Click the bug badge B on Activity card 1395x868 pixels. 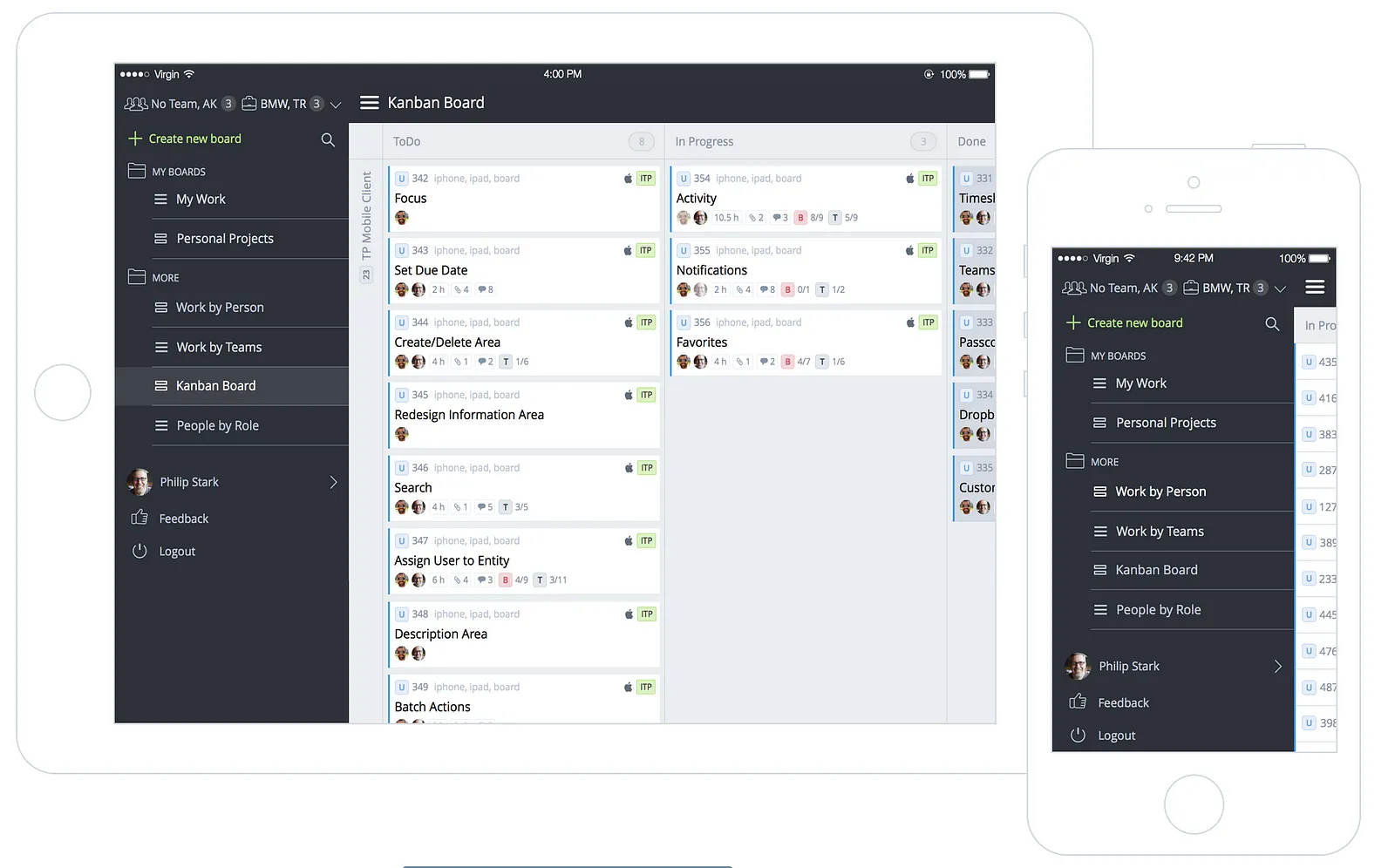pyautogui.click(x=800, y=218)
